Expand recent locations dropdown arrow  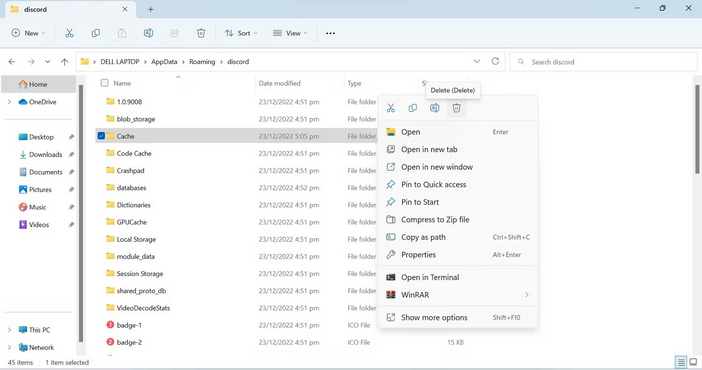point(47,62)
